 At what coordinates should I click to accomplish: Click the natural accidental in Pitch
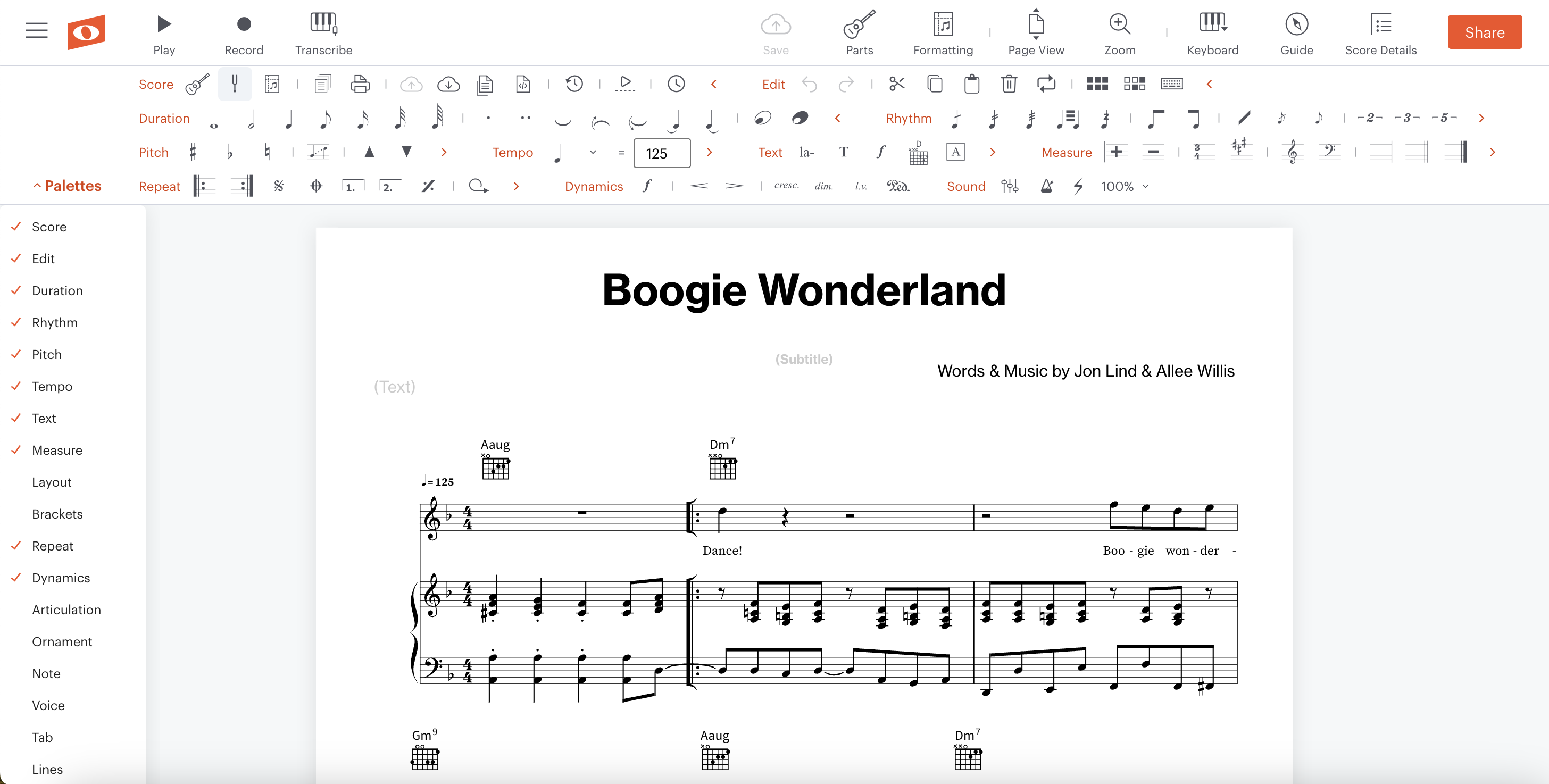tap(267, 152)
